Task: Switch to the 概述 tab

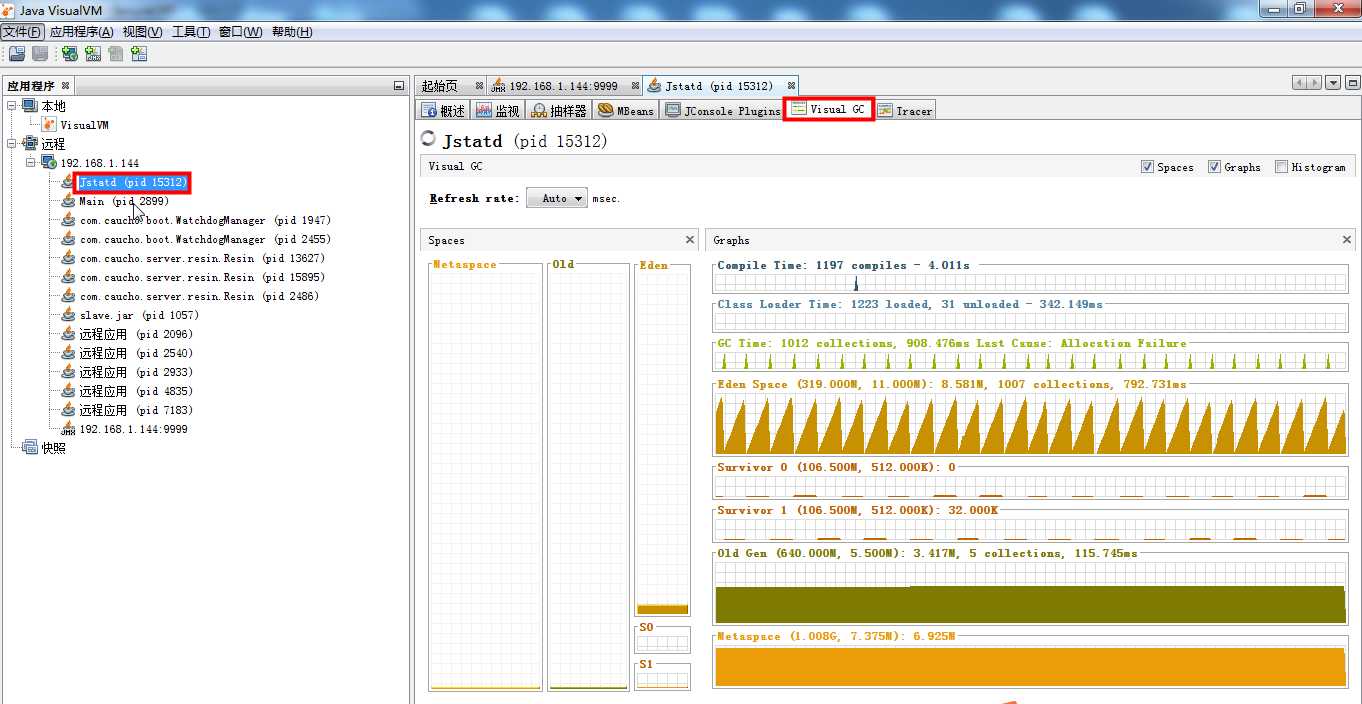Action: pos(443,111)
